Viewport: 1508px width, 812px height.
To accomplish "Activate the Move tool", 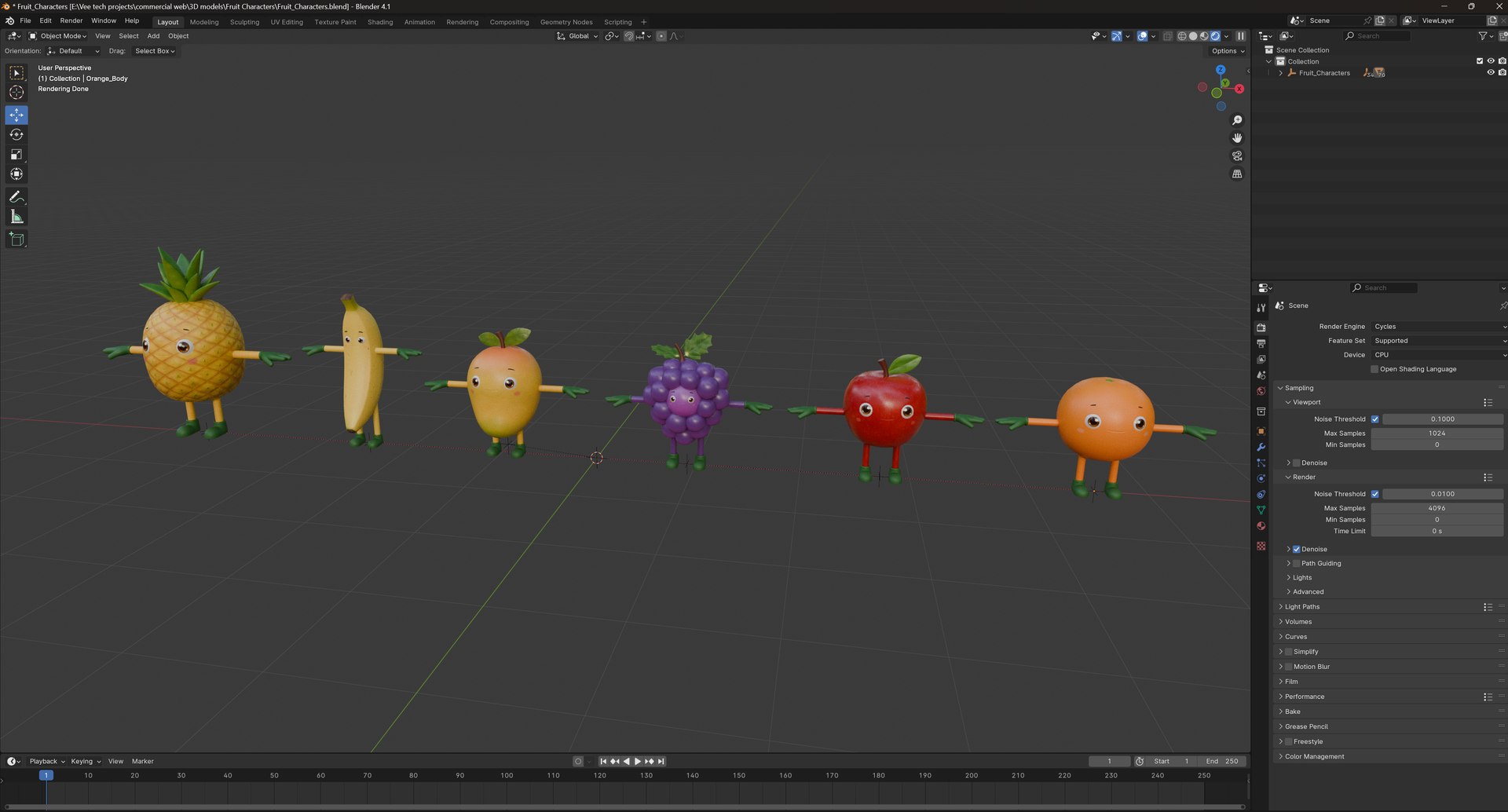I will [16, 115].
